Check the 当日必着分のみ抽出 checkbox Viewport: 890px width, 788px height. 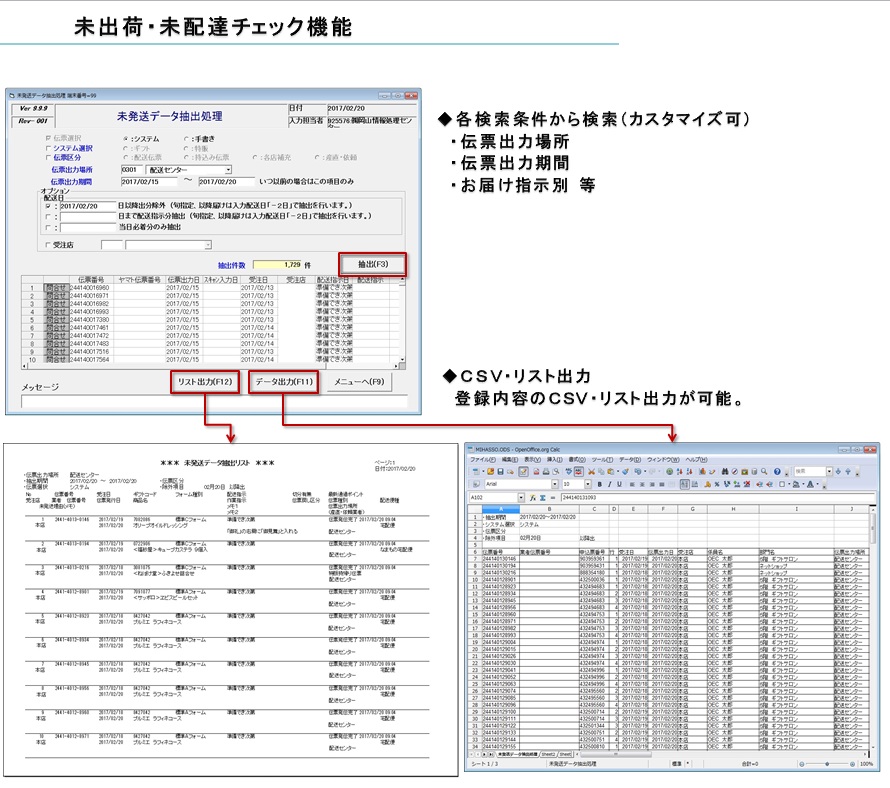(48, 228)
